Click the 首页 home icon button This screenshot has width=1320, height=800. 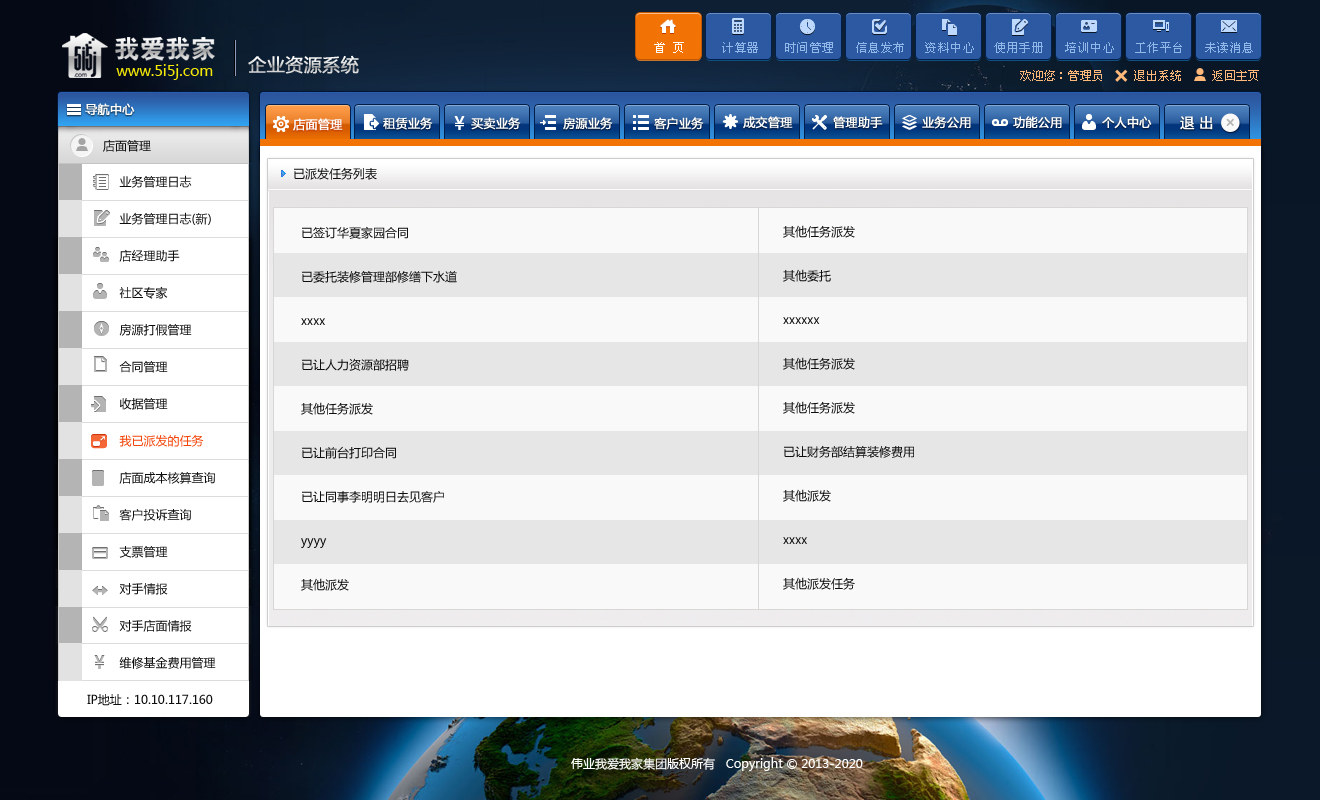pyautogui.click(x=668, y=36)
